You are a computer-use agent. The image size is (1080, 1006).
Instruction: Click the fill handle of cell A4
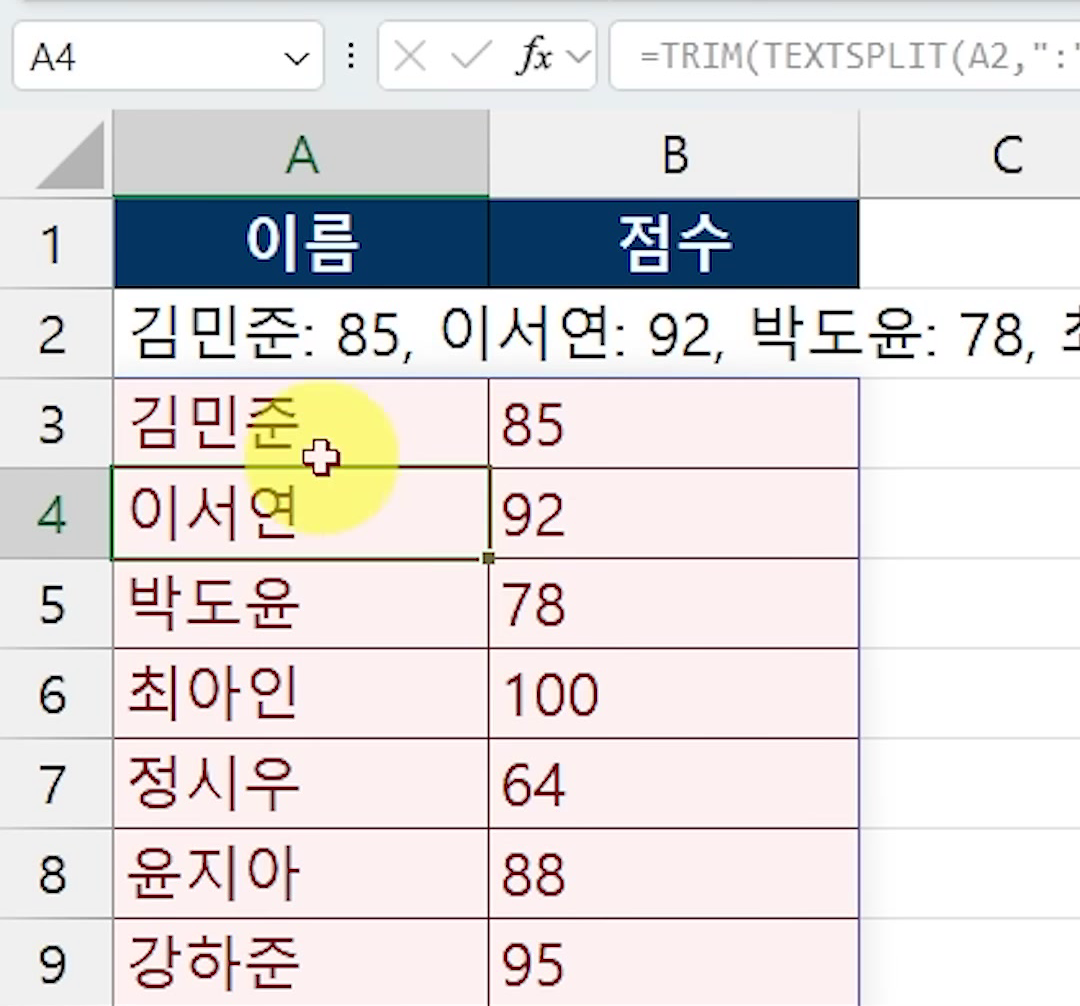coord(488,558)
